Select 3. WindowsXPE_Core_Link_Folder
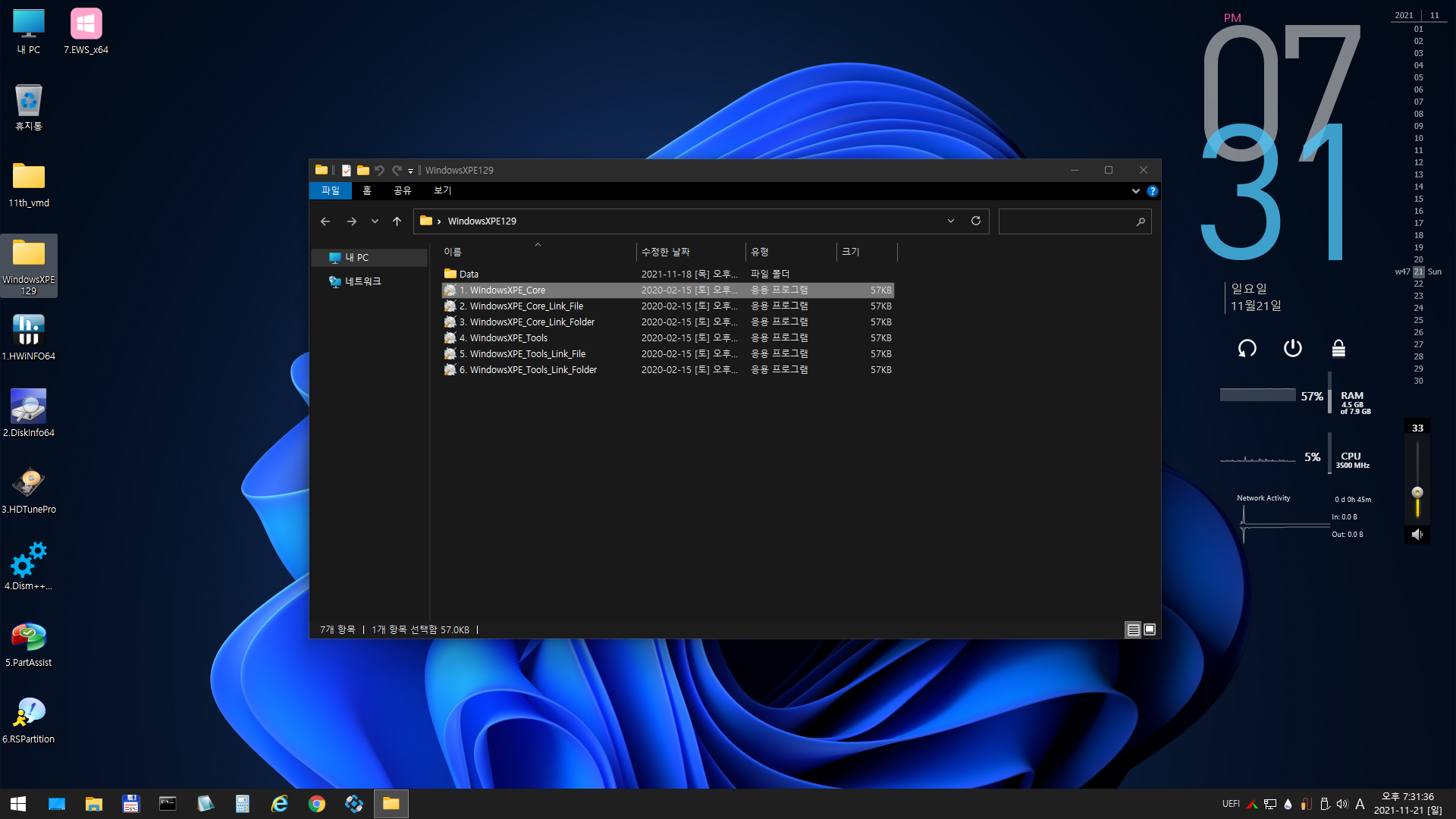This screenshot has width=1456, height=819. click(668, 322)
